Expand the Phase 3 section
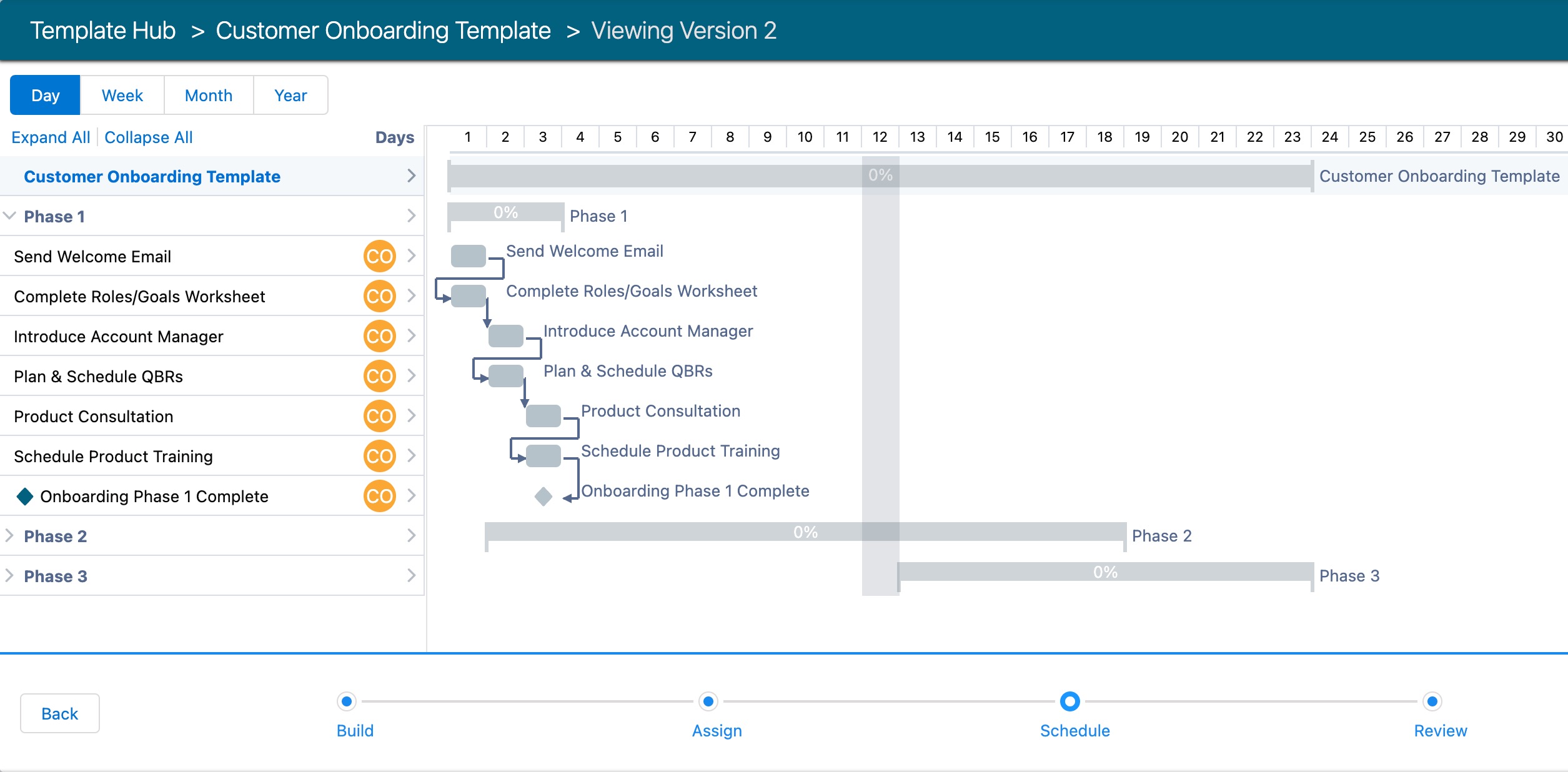1568x772 pixels. tap(9, 576)
